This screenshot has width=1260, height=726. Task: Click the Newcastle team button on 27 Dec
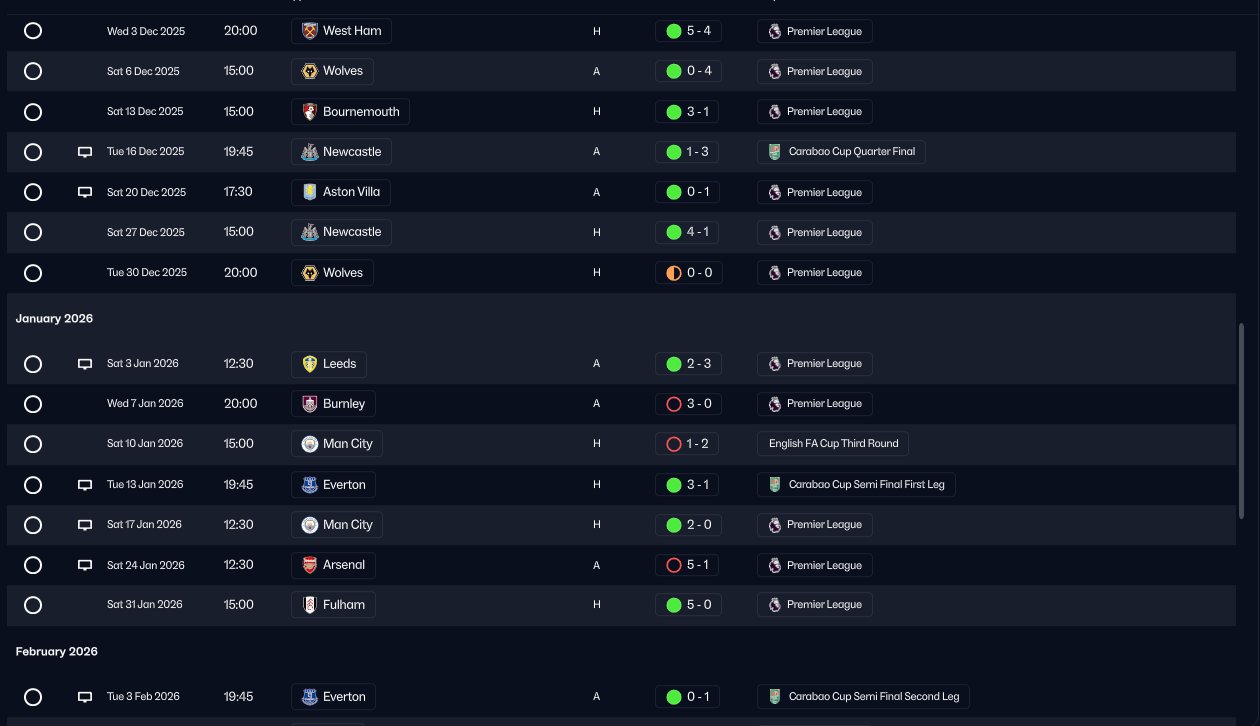341,232
